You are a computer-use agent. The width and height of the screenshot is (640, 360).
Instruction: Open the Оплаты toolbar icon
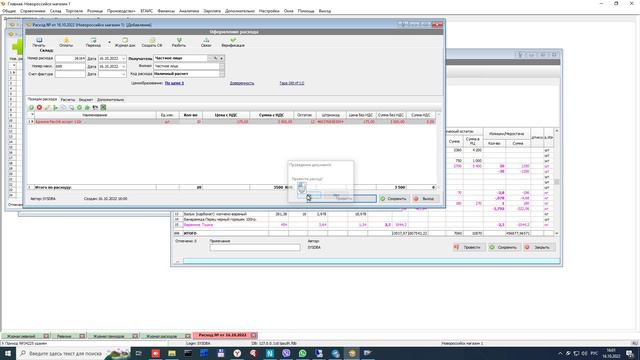point(66,42)
